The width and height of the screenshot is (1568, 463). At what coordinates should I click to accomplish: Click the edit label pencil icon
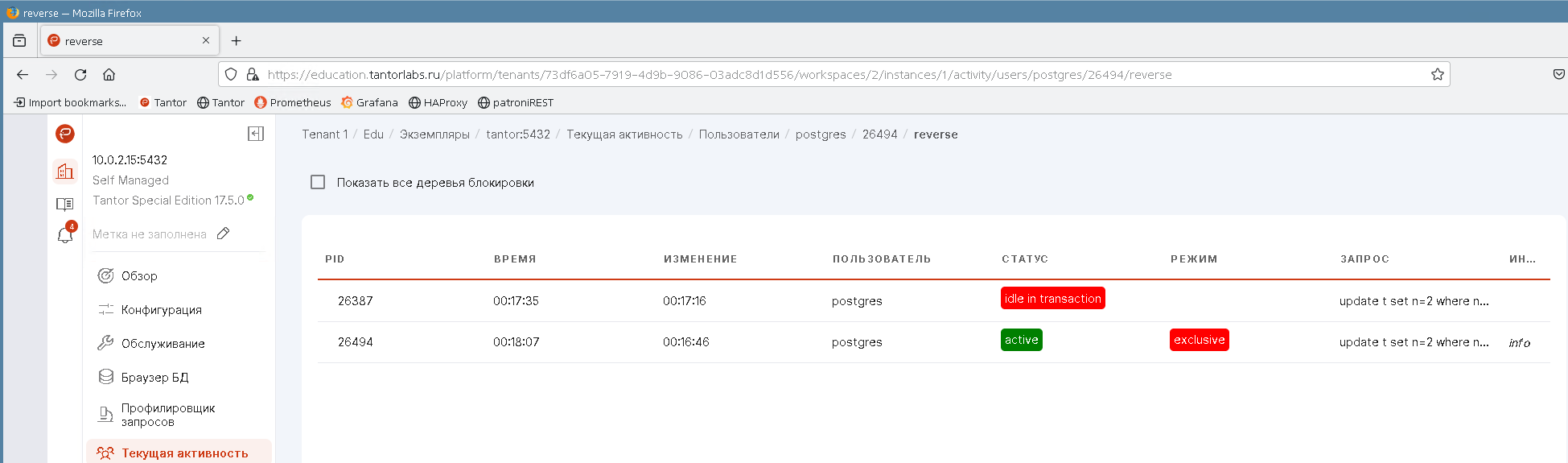[x=224, y=234]
